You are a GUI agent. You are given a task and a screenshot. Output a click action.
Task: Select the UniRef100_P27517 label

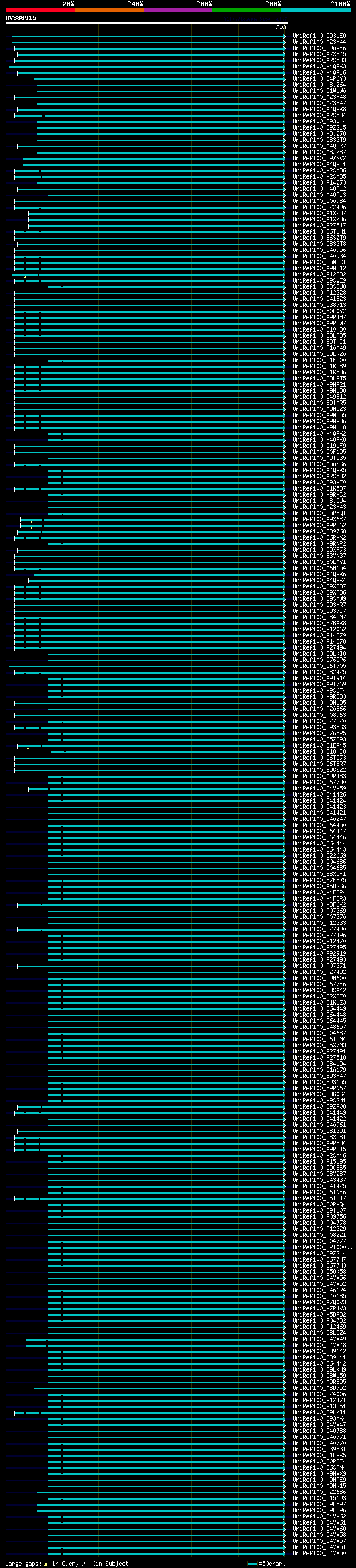(319, 226)
